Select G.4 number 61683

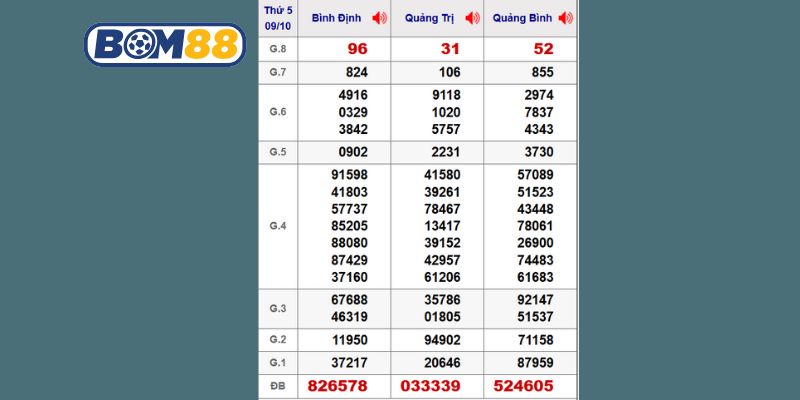535,277
